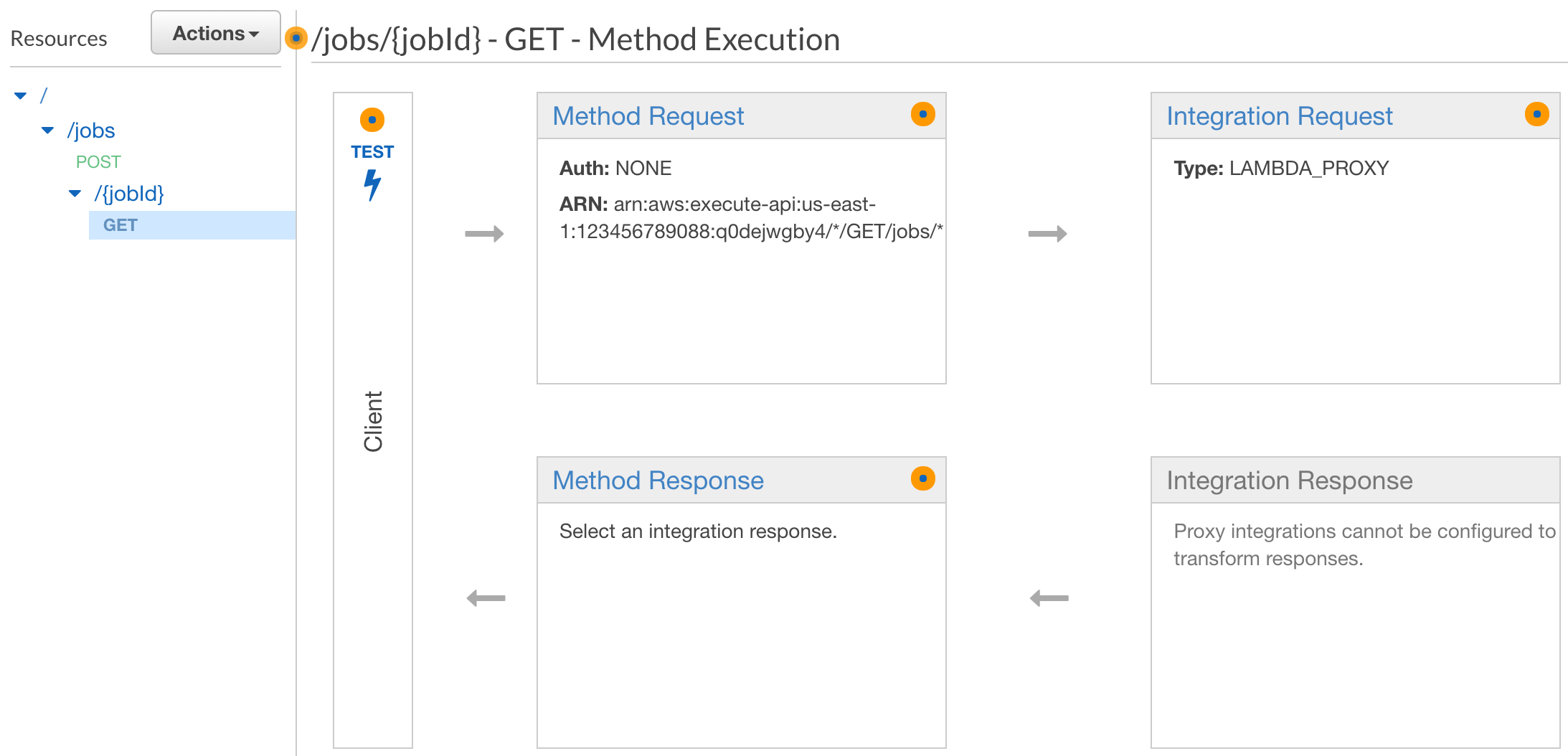
Task: Open the Actions dropdown menu
Action: [x=215, y=33]
